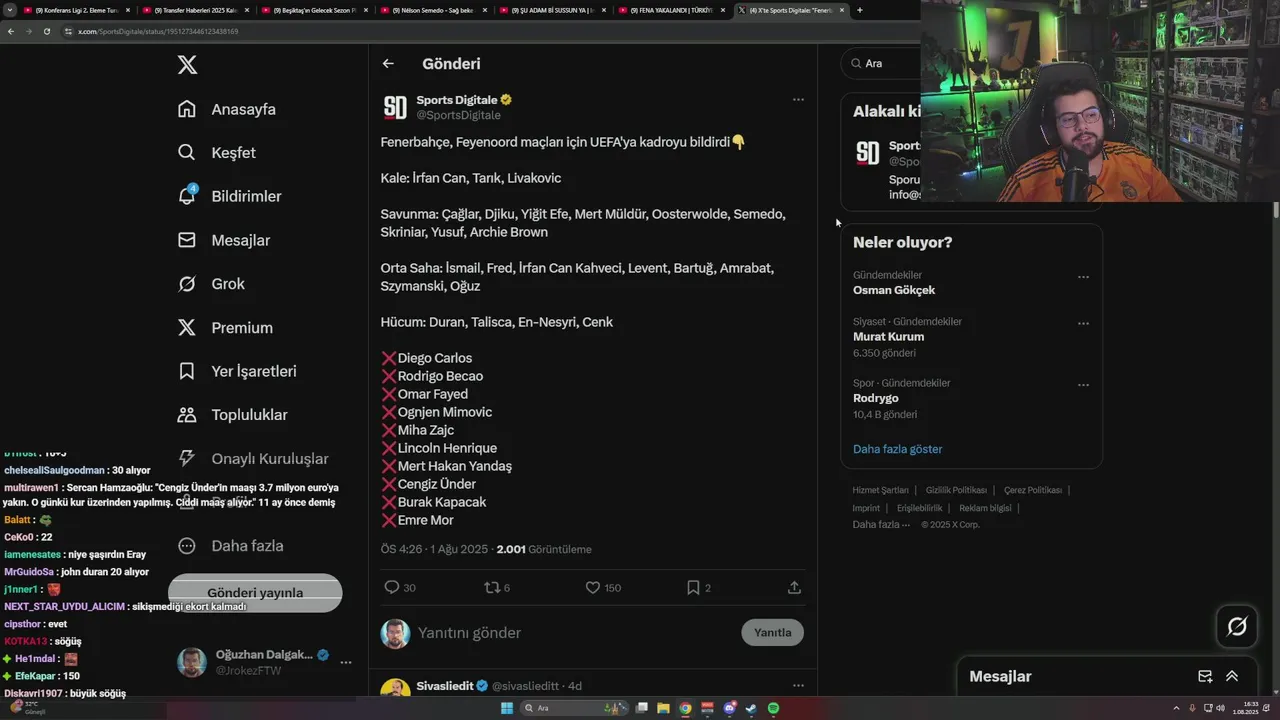1280x720 pixels.
Task: Switch to FENA YAKALANDI tab
Action: pyautogui.click(x=671, y=10)
